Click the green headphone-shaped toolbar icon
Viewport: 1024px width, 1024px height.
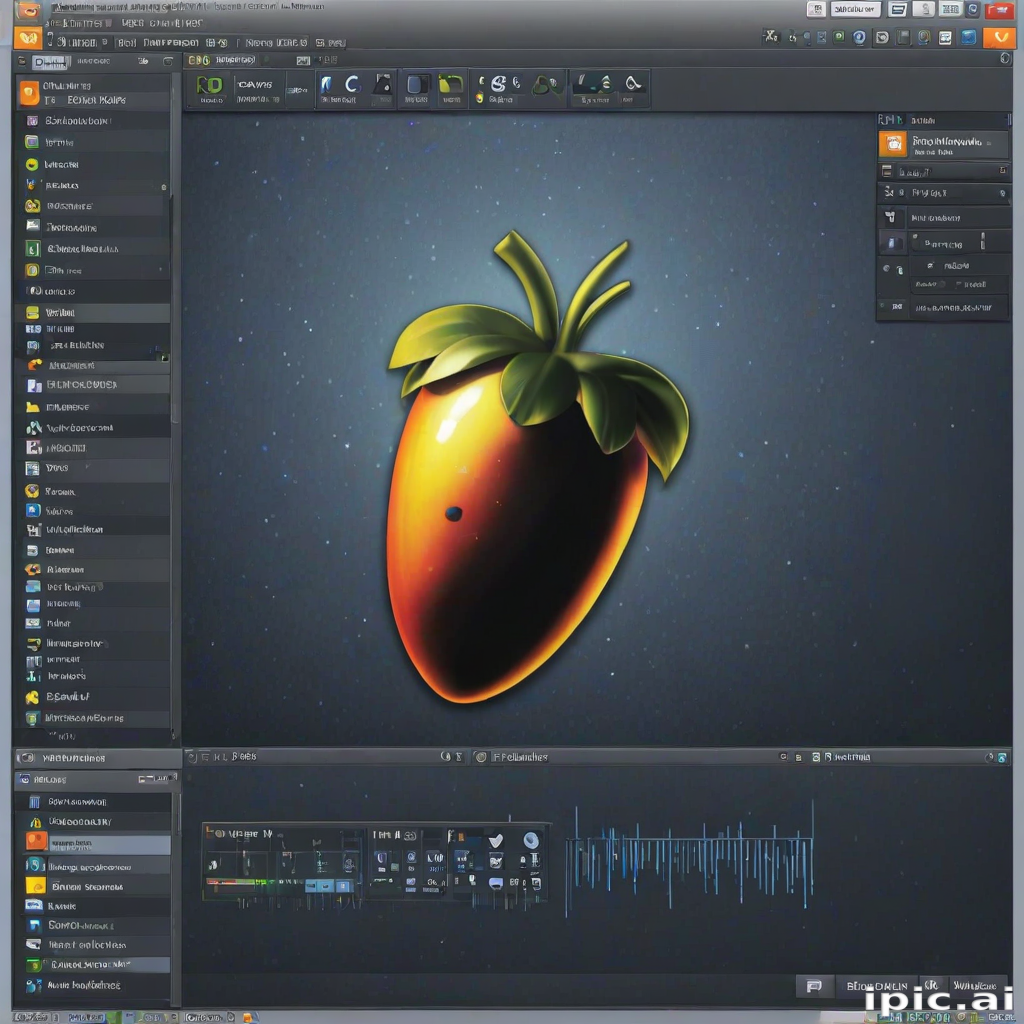click(546, 85)
